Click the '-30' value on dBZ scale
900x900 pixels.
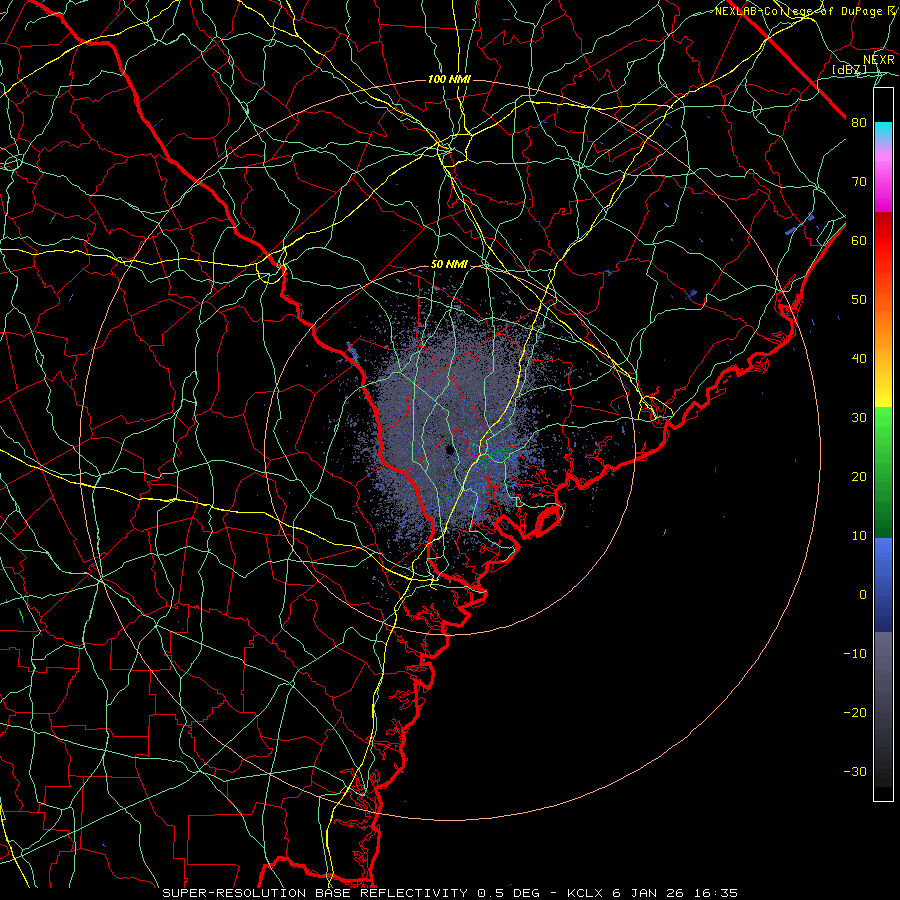pyautogui.click(x=855, y=771)
